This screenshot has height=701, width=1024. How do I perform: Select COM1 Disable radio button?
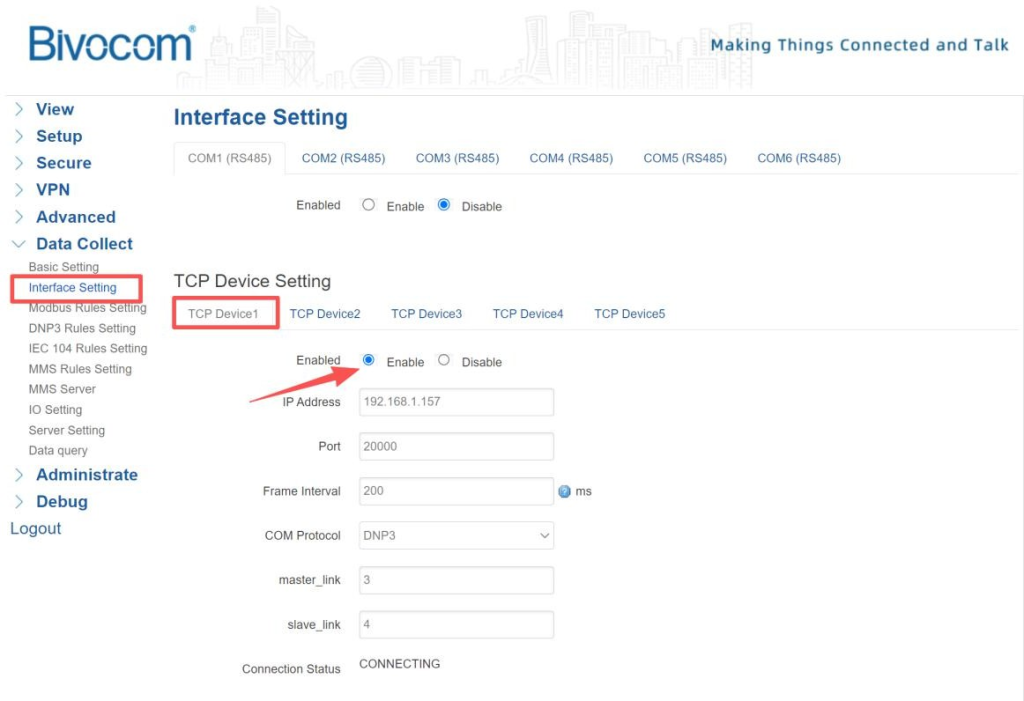[x=444, y=205]
